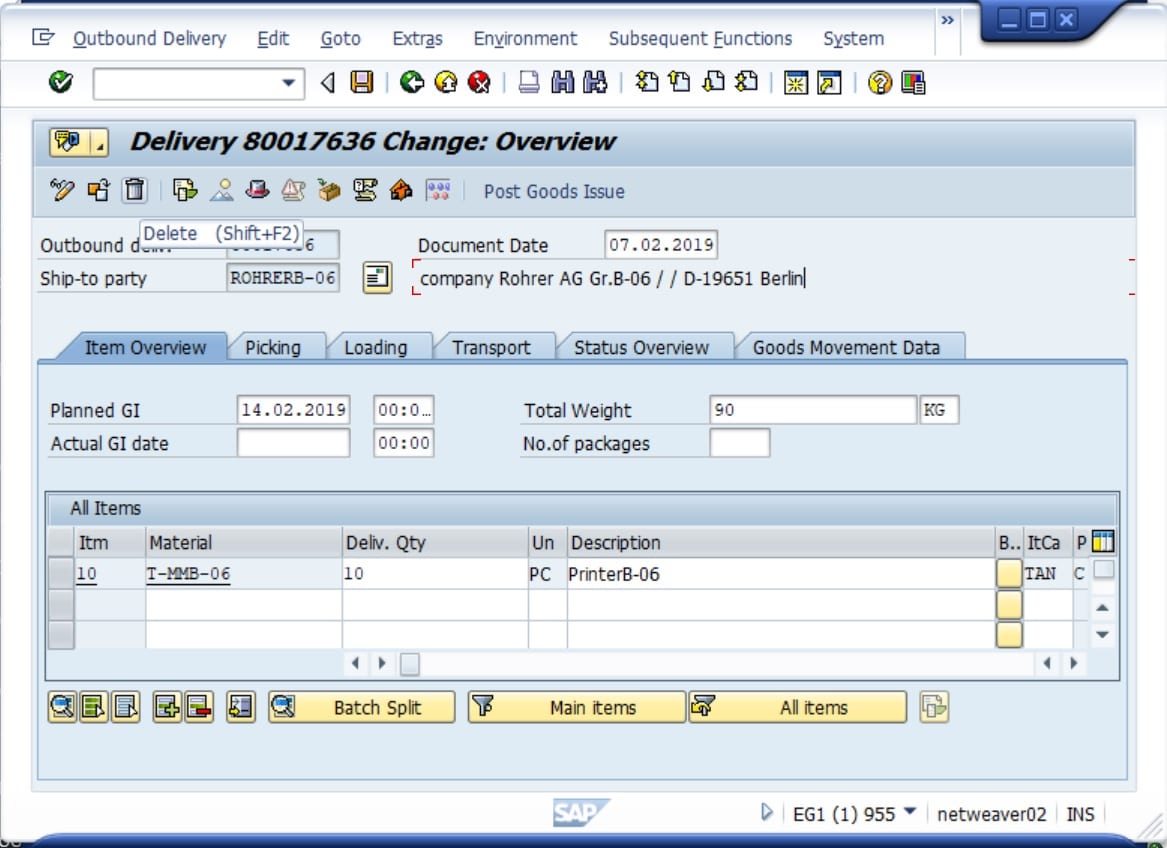Toggle checkbox at end of item 10 row

tap(1104, 570)
